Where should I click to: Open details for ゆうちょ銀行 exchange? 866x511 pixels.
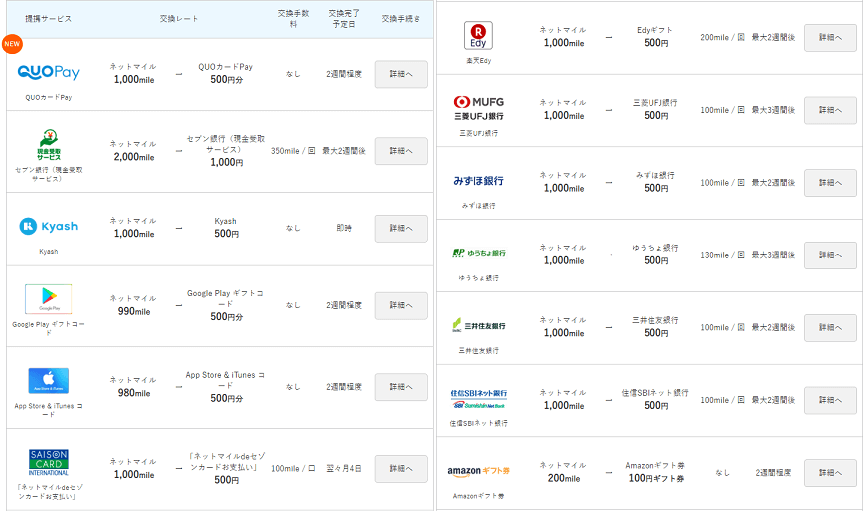point(830,255)
